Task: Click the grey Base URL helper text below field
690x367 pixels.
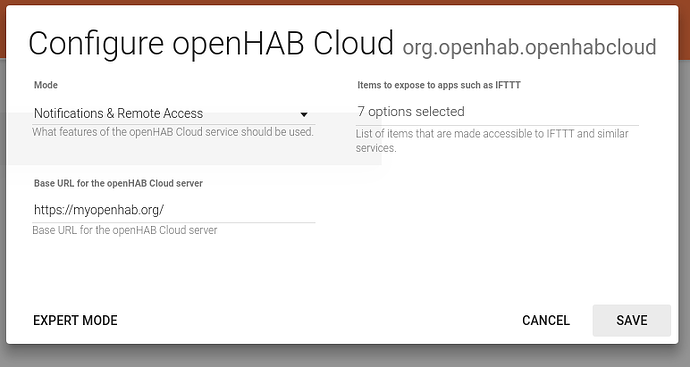Action: (125, 230)
